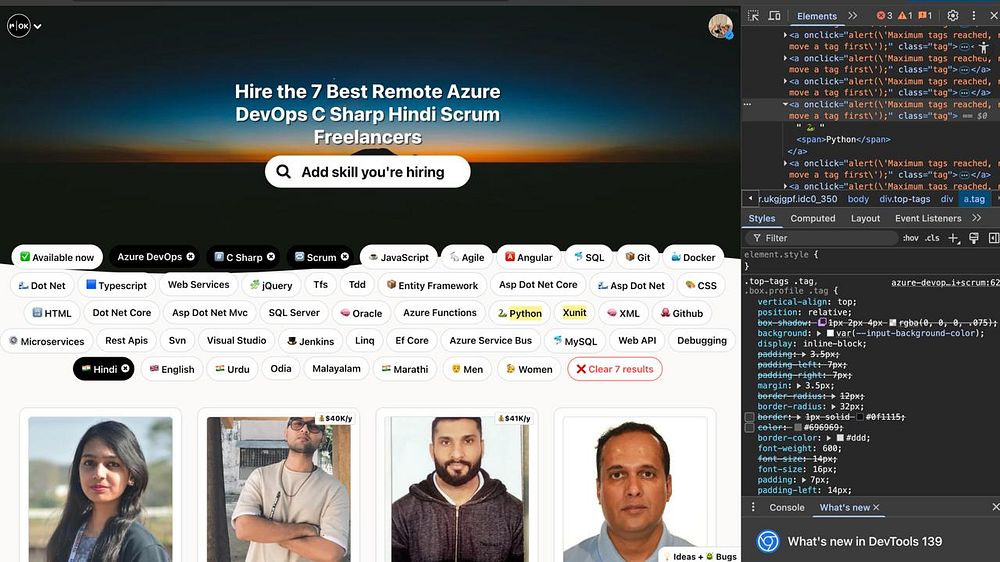Viewport: 1000px width, 562px height.
Task: Switch to the Computed tab
Action: point(812,218)
